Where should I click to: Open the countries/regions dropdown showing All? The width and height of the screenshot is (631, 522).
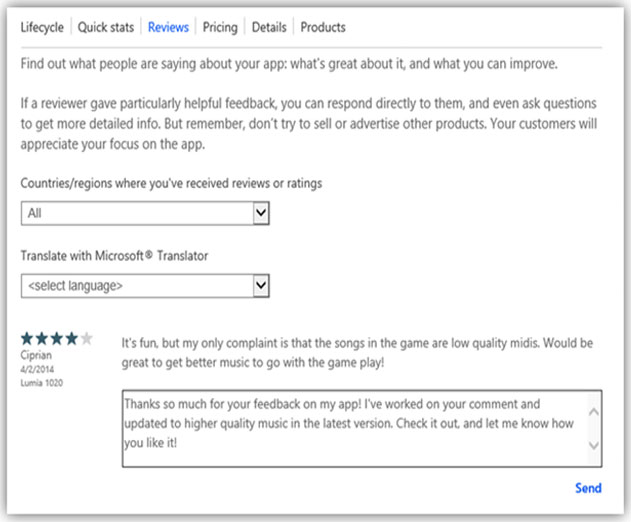coord(145,213)
